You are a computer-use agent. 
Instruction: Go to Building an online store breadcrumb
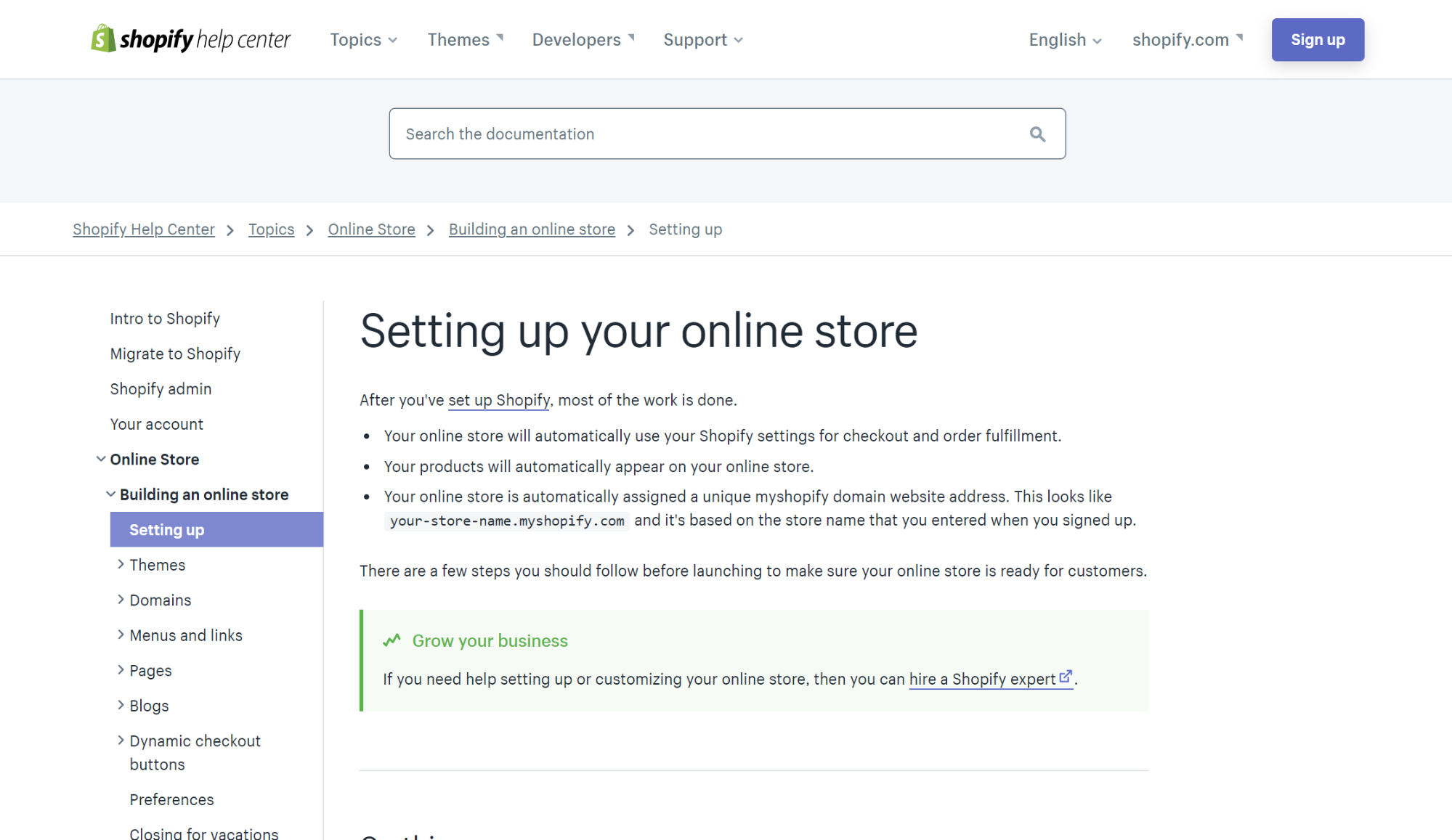pos(532,229)
